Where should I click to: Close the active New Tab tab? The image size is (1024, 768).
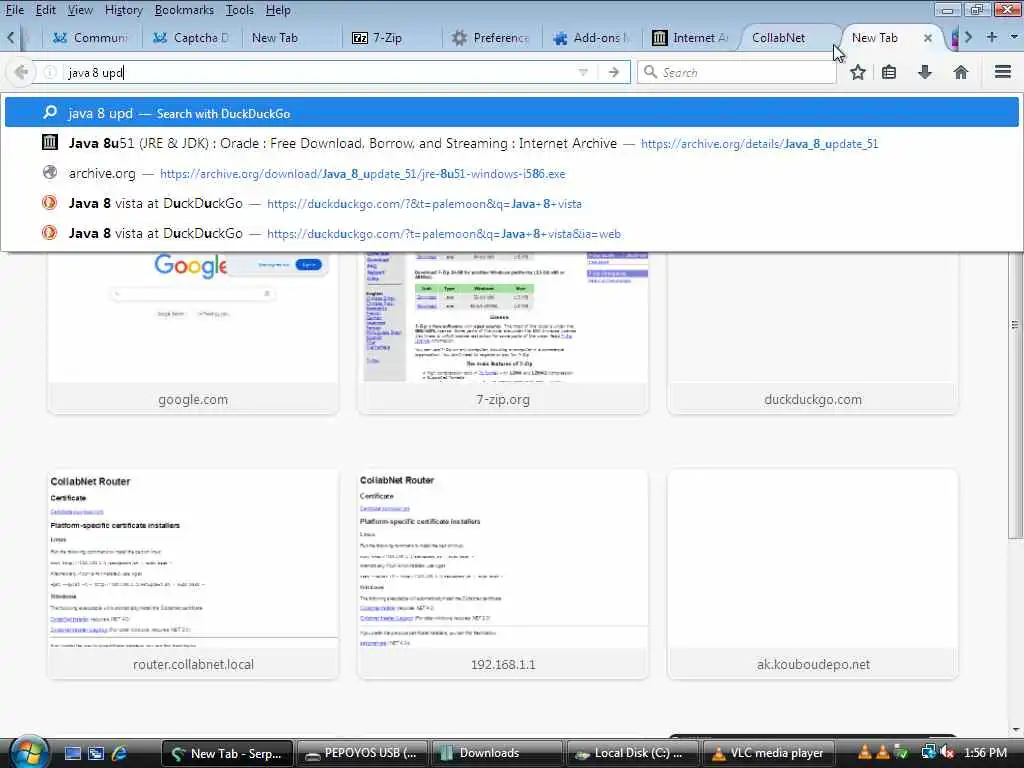point(927,38)
